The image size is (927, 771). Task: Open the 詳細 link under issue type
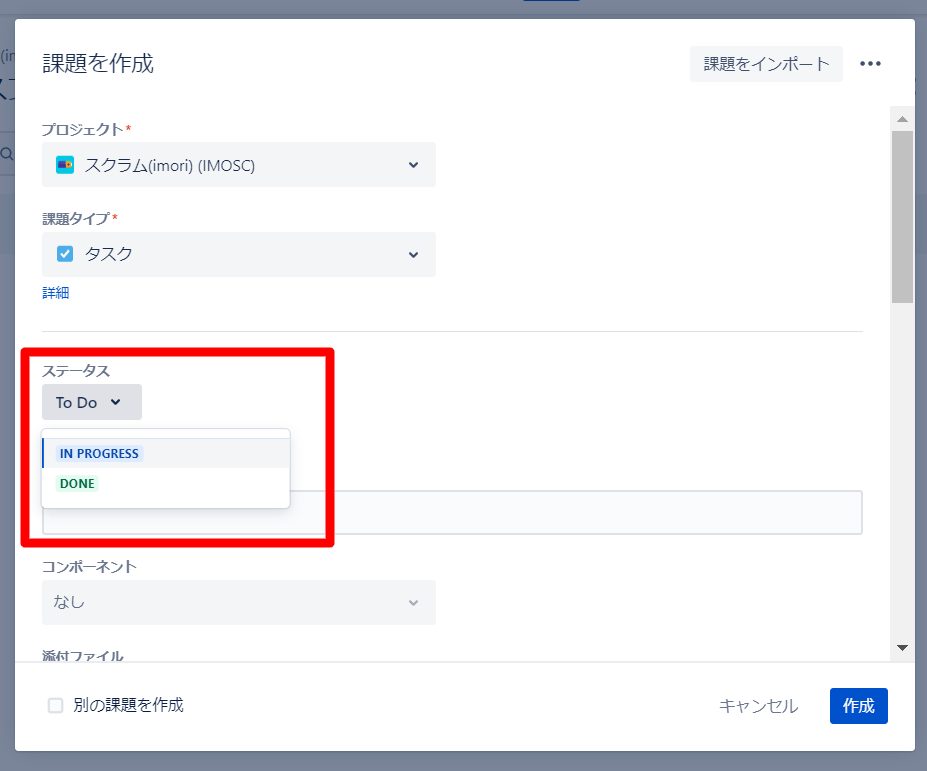(55, 293)
